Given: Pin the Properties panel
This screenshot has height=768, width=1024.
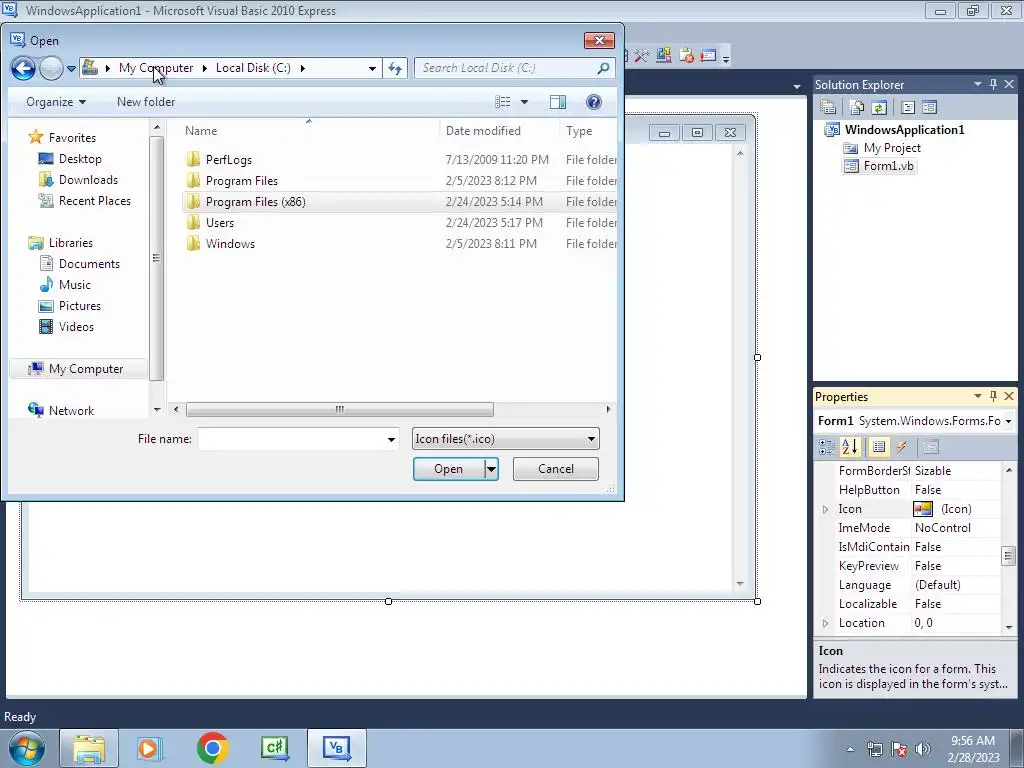Looking at the screenshot, I should click(x=993, y=396).
